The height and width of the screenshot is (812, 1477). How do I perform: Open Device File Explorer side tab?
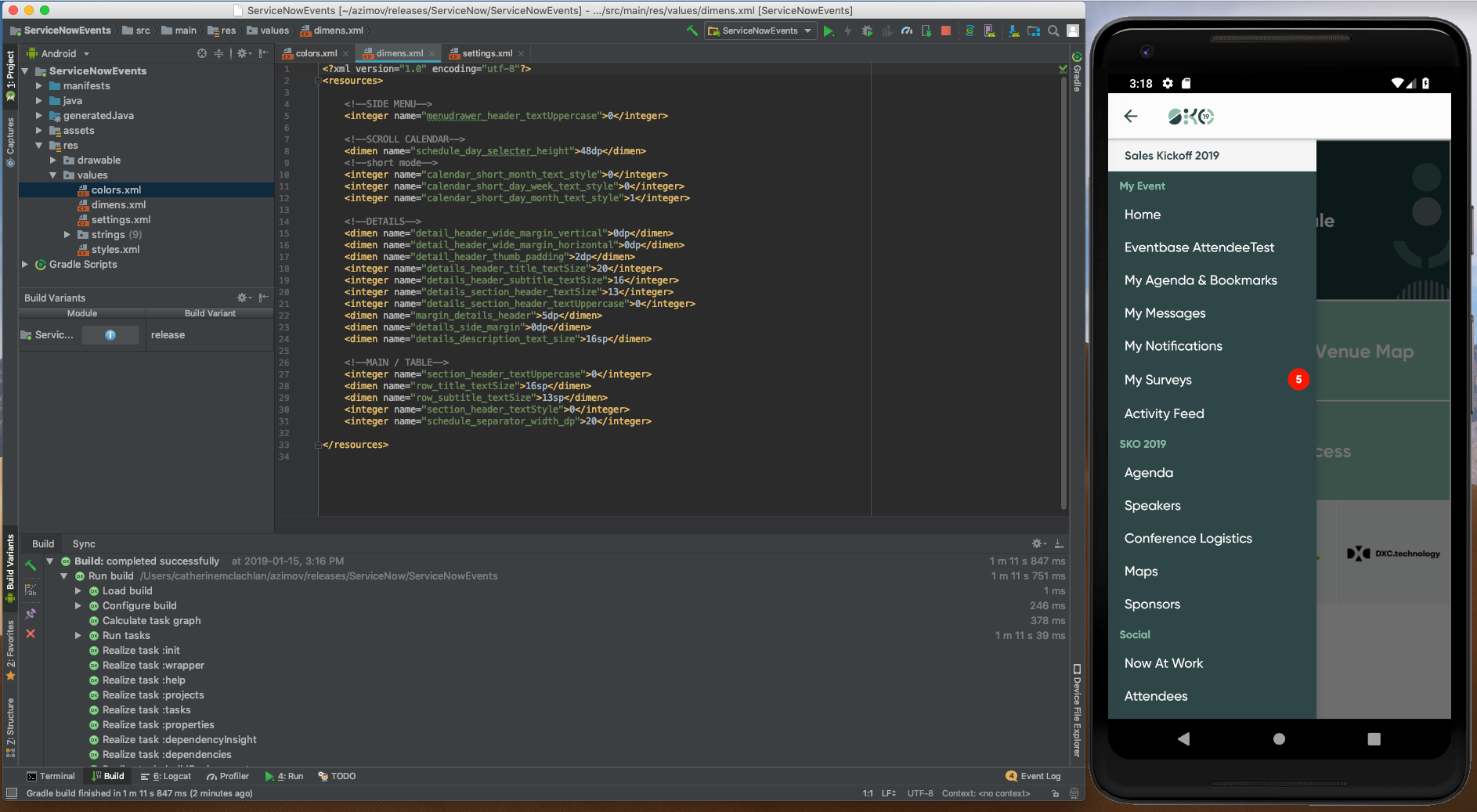pyautogui.click(x=1077, y=710)
